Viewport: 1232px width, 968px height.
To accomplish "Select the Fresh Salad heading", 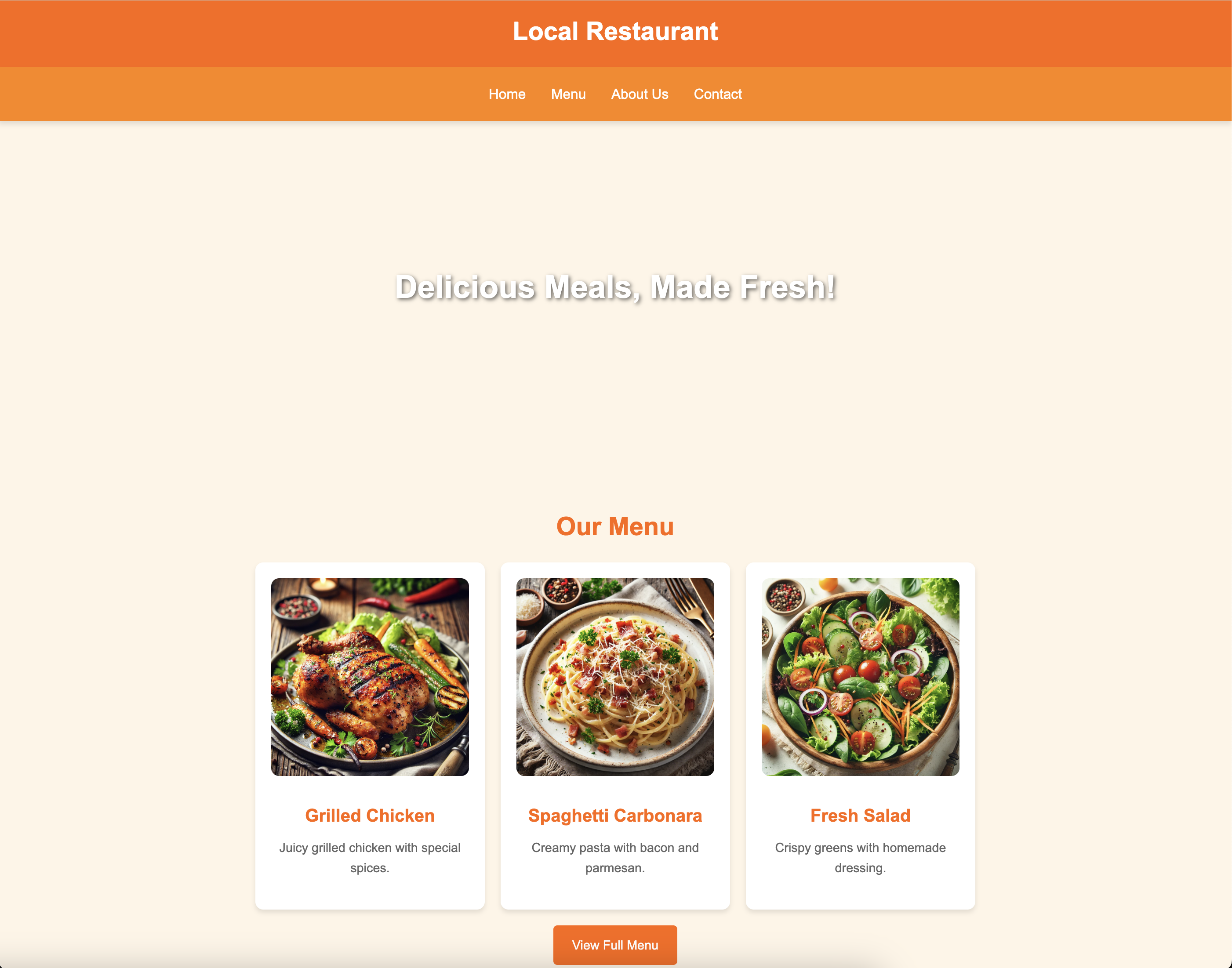I will [x=860, y=815].
